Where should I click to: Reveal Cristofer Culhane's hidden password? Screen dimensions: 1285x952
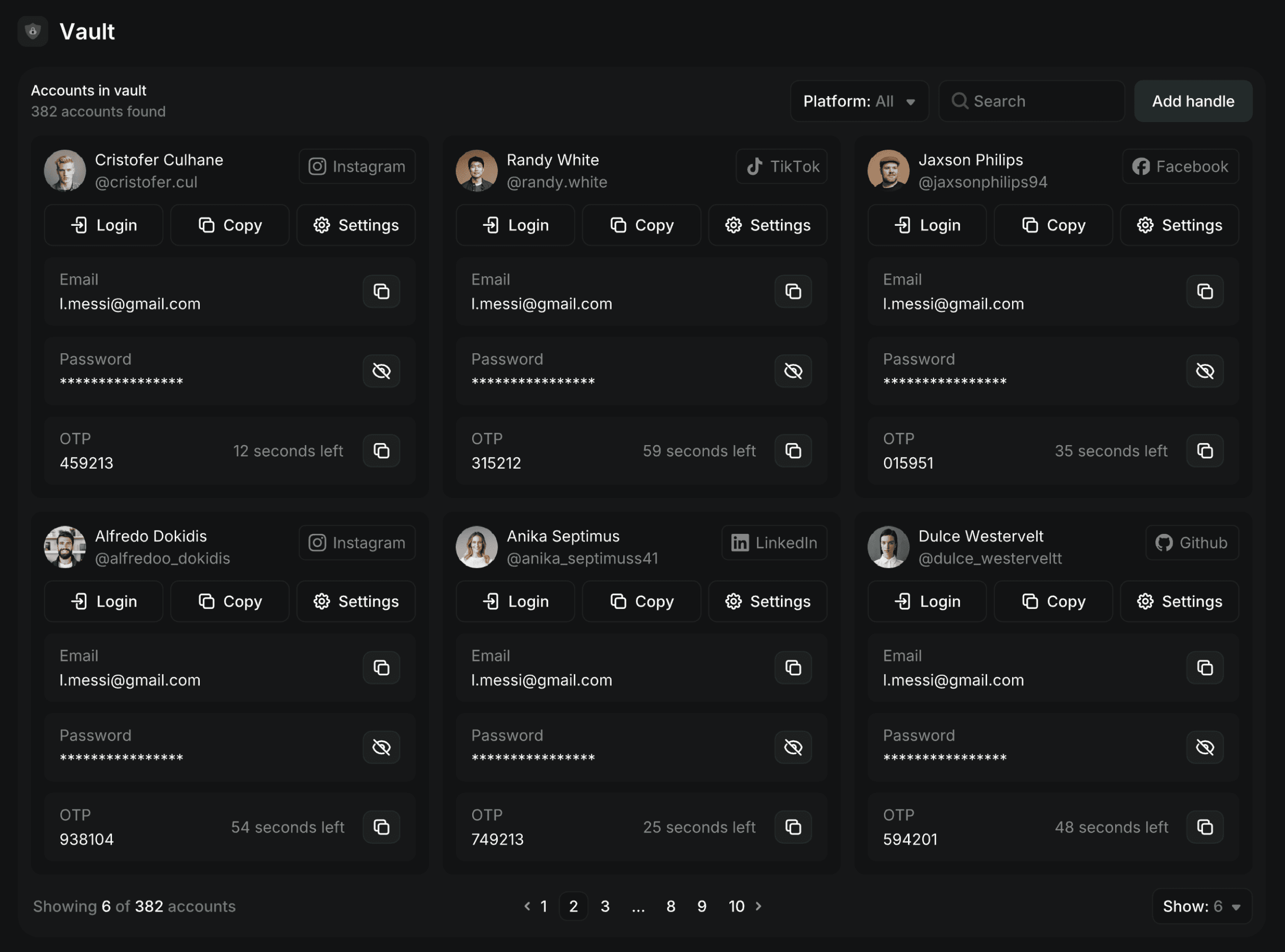(381, 371)
